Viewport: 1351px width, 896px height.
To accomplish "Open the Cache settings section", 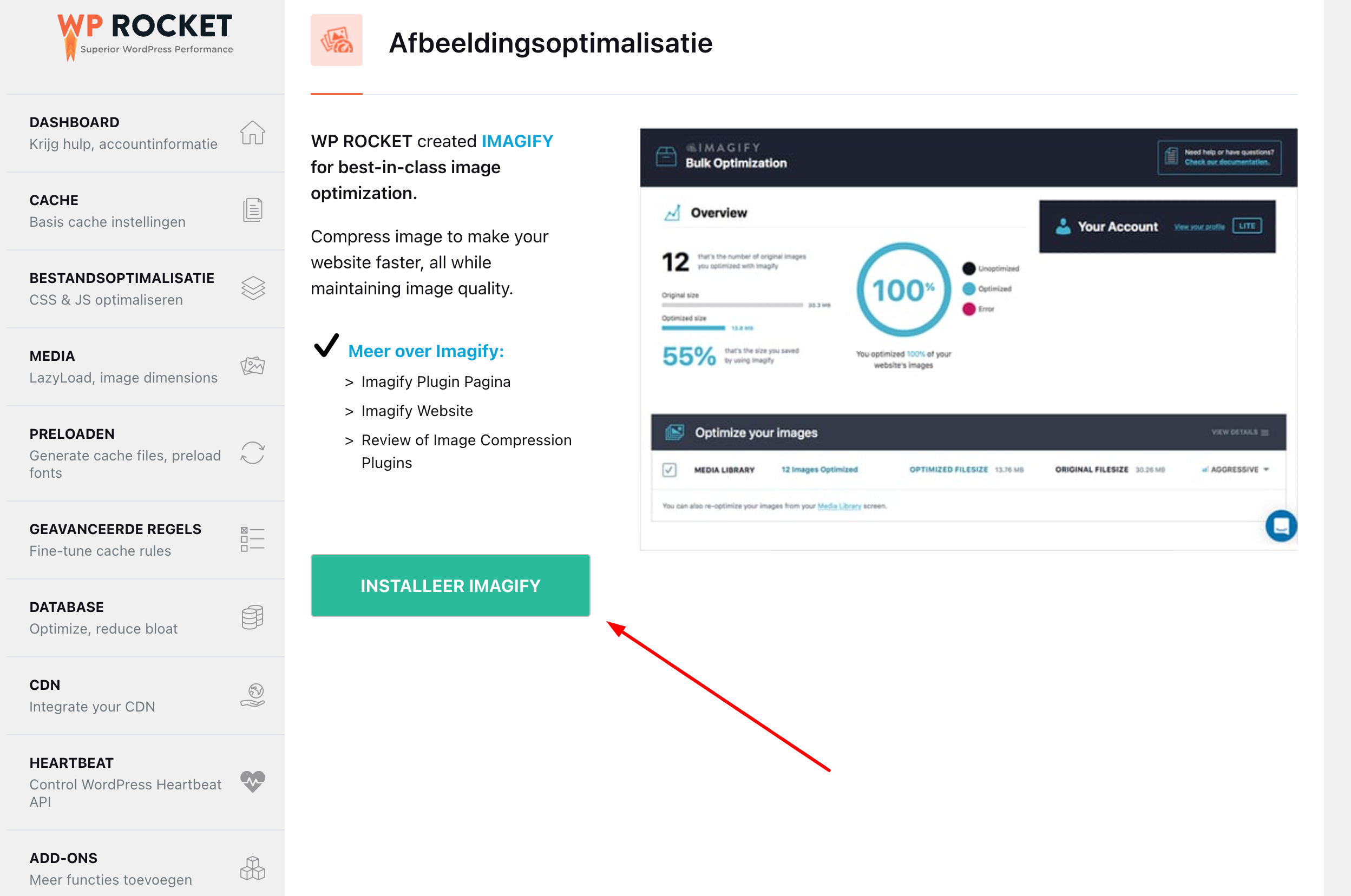I will [x=146, y=211].
